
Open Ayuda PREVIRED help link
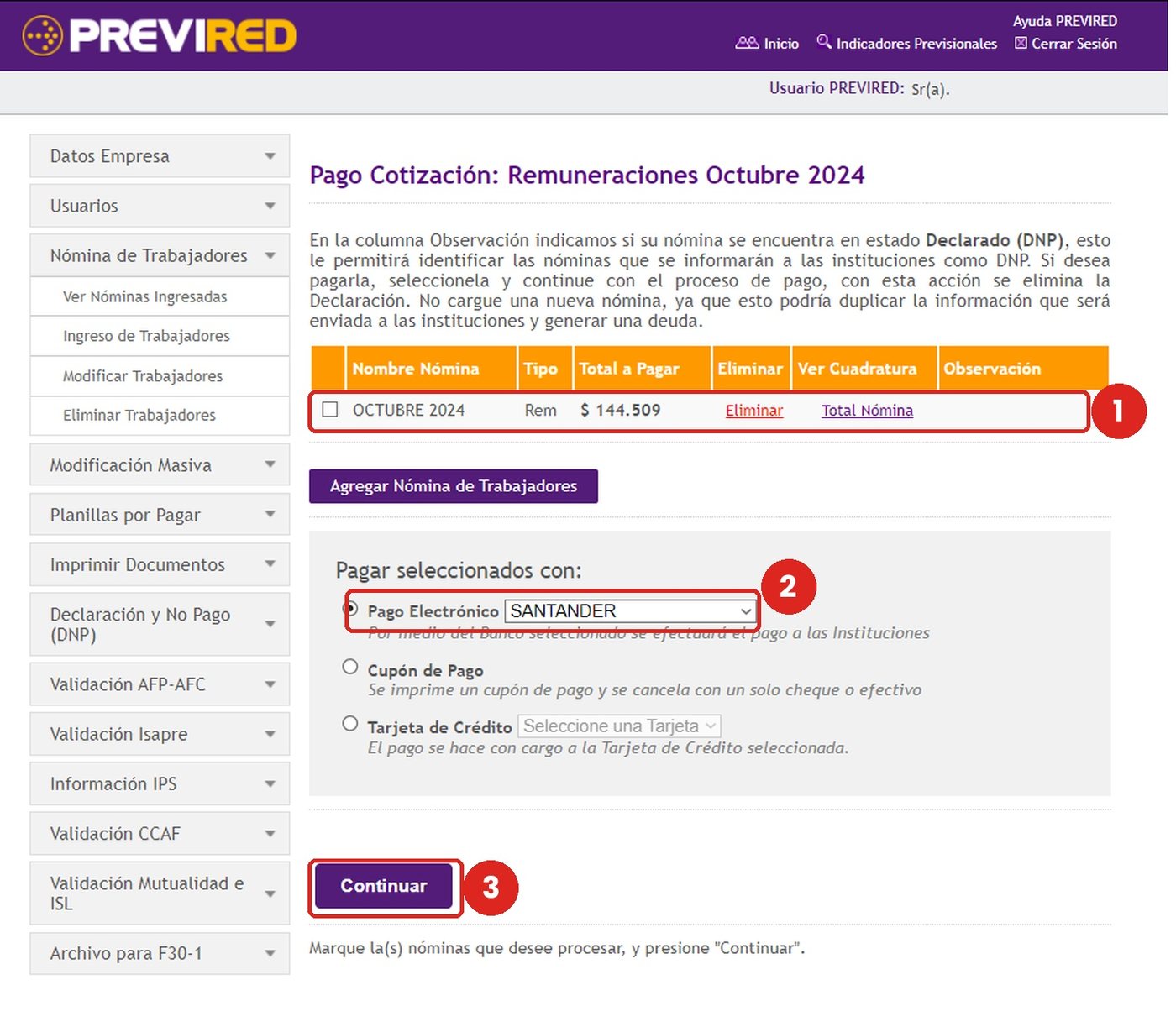[x=1064, y=21]
